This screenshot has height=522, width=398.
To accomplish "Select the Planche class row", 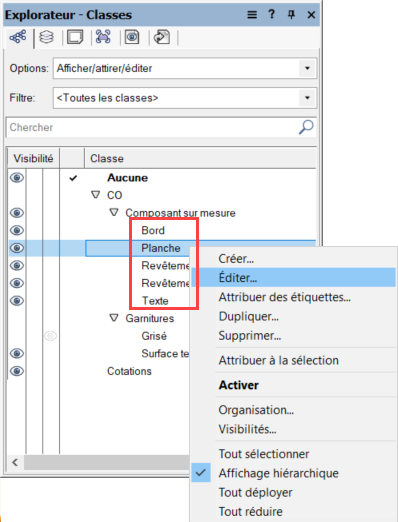I will (x=161, y=248).
